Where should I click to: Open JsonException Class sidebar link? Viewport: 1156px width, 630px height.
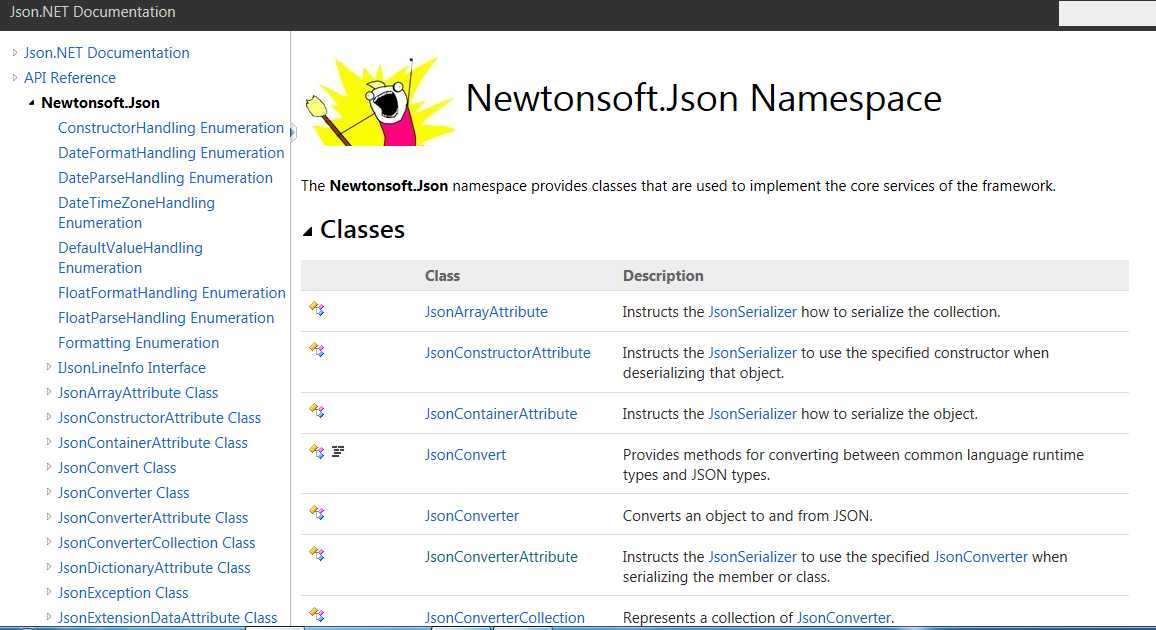[123, 594]
